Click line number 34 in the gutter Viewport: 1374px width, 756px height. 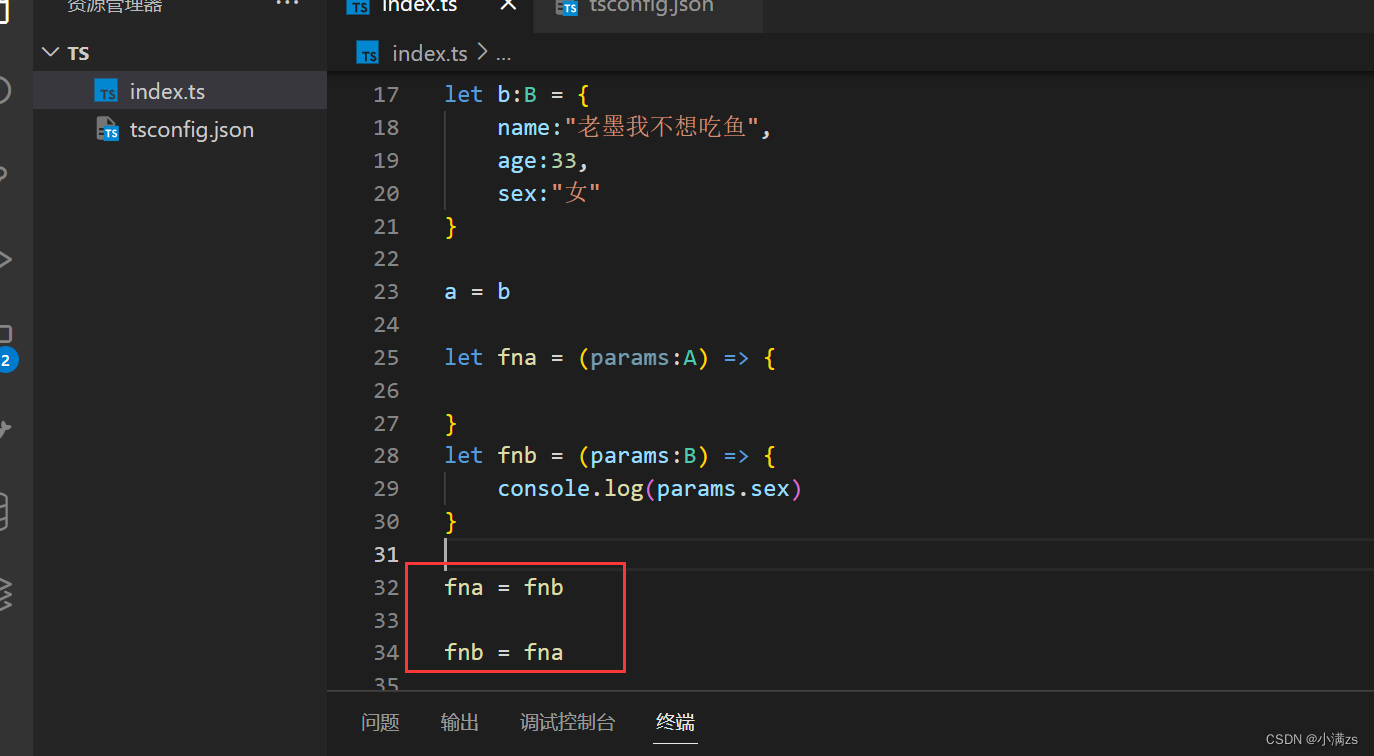click(386, 652)
